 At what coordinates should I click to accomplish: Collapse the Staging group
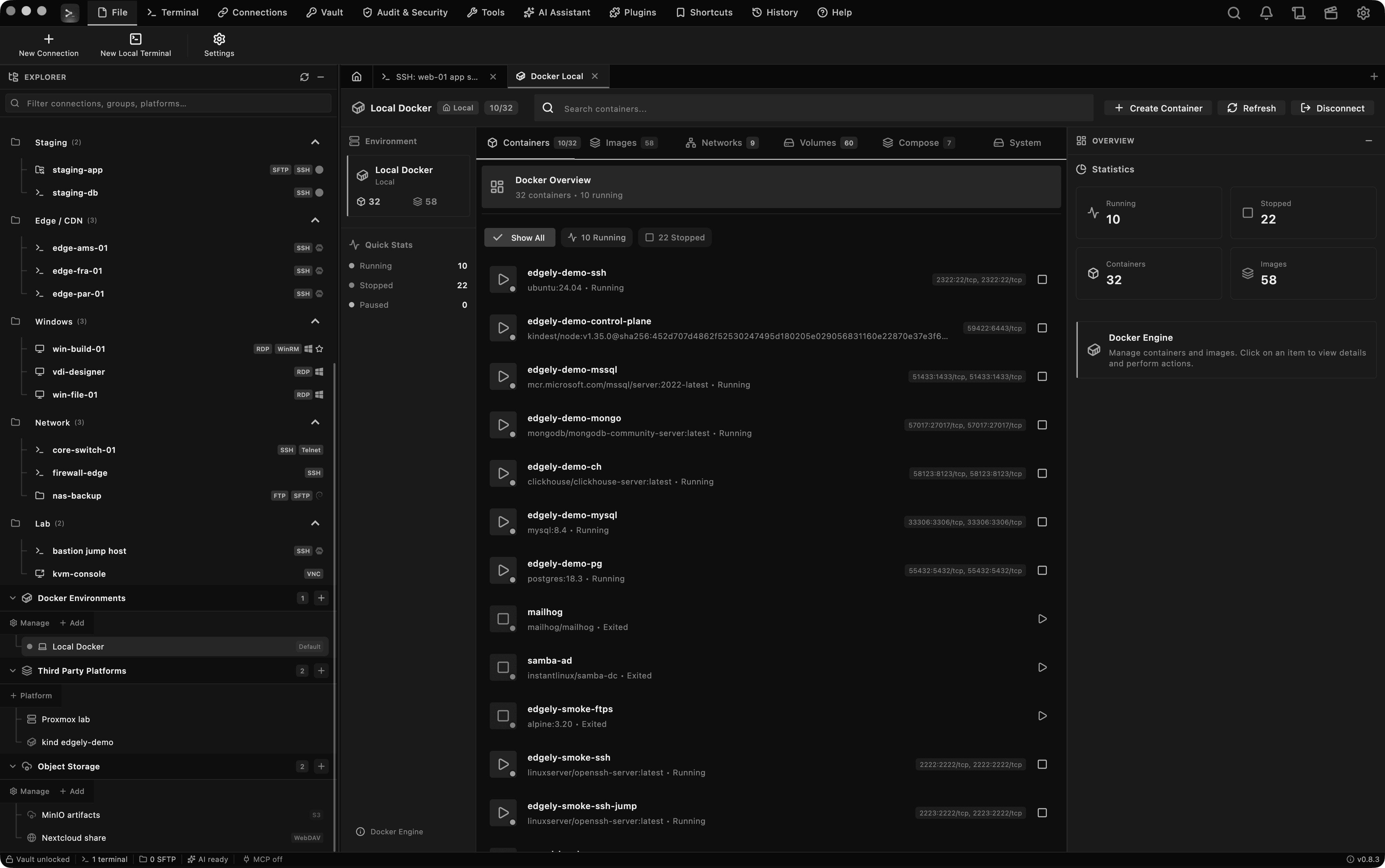click(x=315, y=142)
